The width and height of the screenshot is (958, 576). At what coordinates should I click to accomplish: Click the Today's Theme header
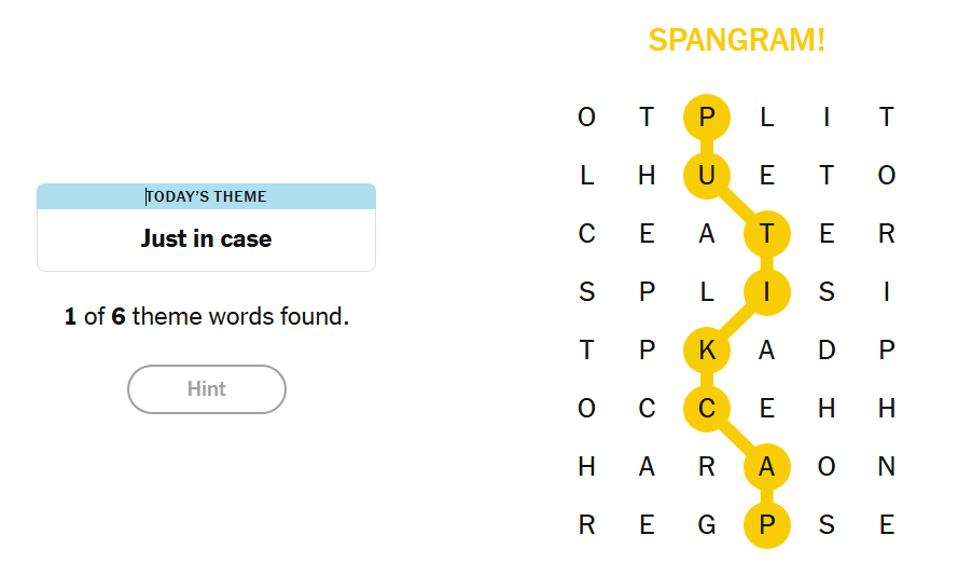[206, 196]
